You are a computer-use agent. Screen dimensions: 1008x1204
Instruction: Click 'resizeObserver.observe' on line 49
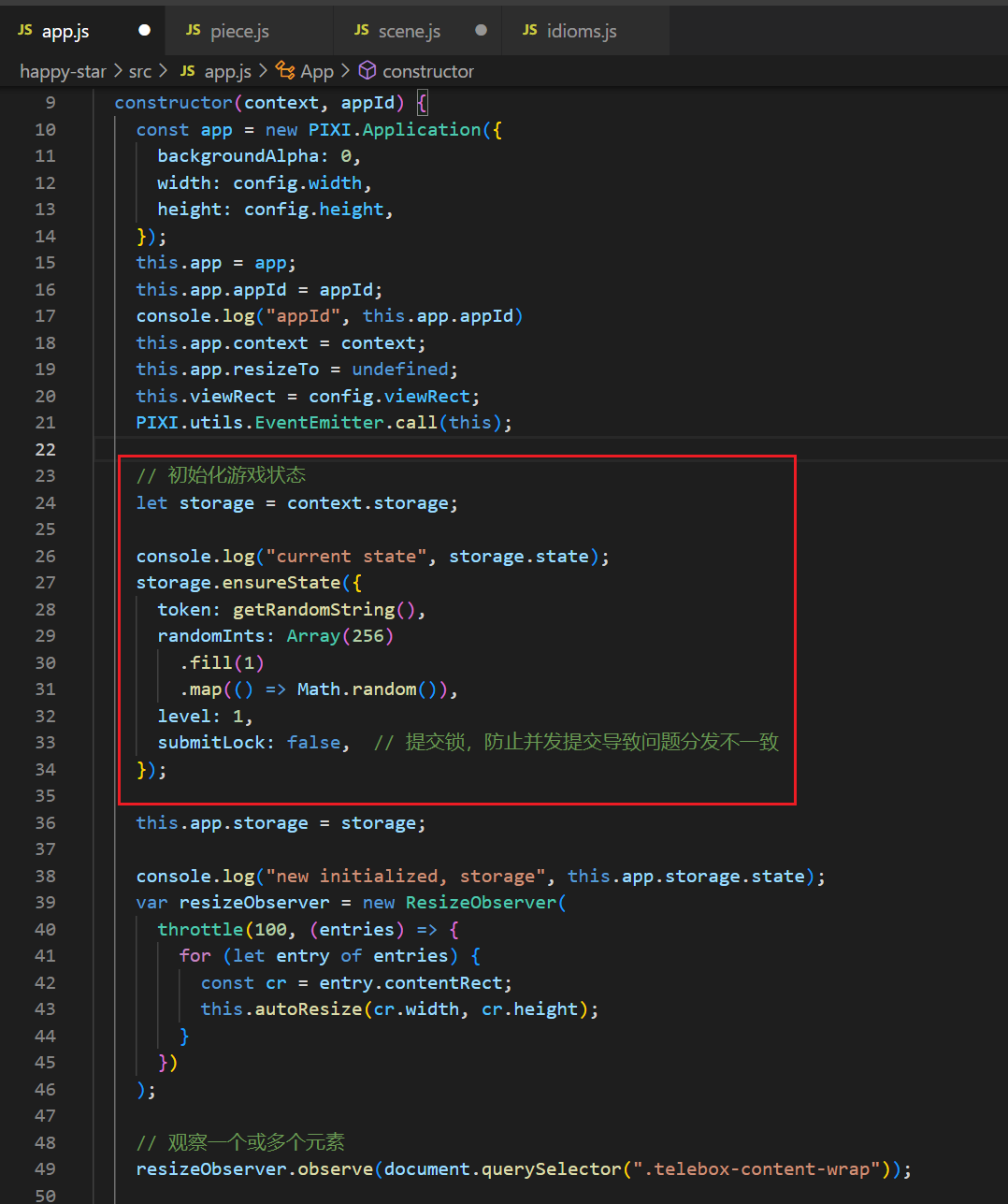(254, 1169)
